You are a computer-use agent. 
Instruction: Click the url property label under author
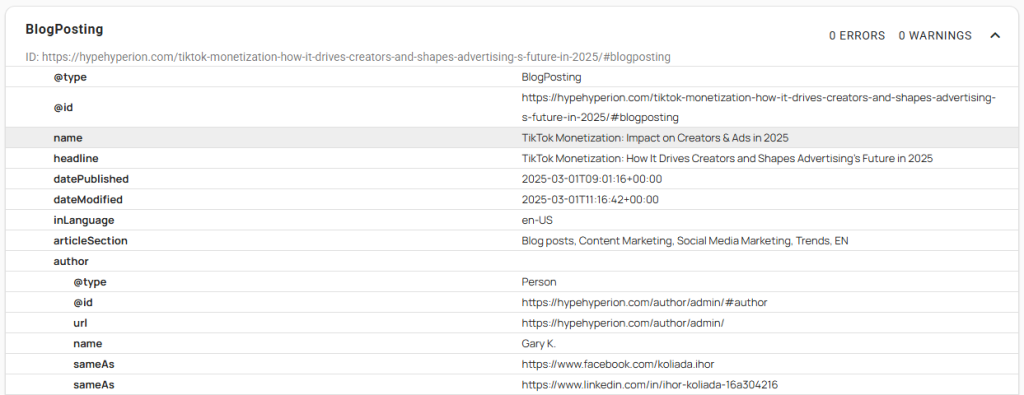(80, 323)
